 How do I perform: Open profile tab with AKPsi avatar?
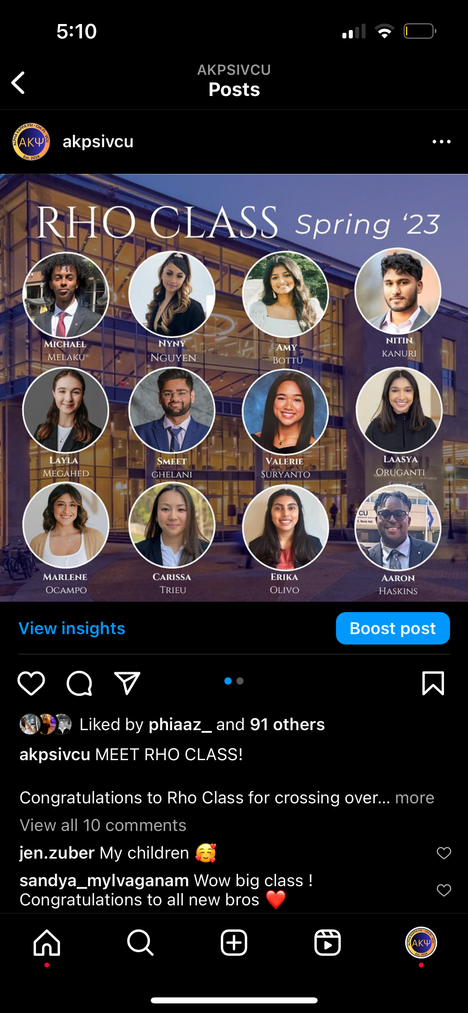tap(421, 942)
